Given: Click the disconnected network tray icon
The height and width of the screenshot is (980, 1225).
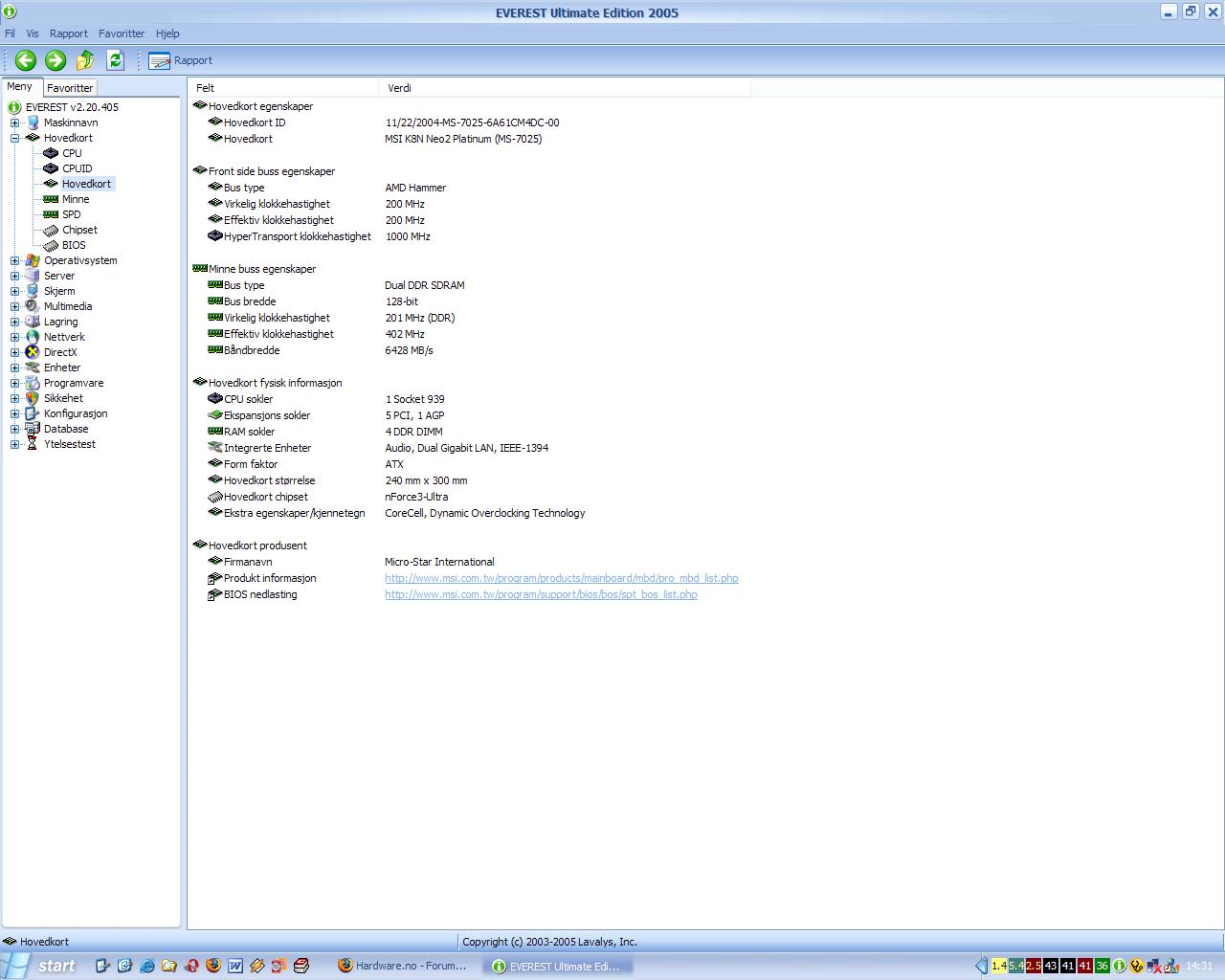Looking at the screenshot, I should click(1154, 966).
